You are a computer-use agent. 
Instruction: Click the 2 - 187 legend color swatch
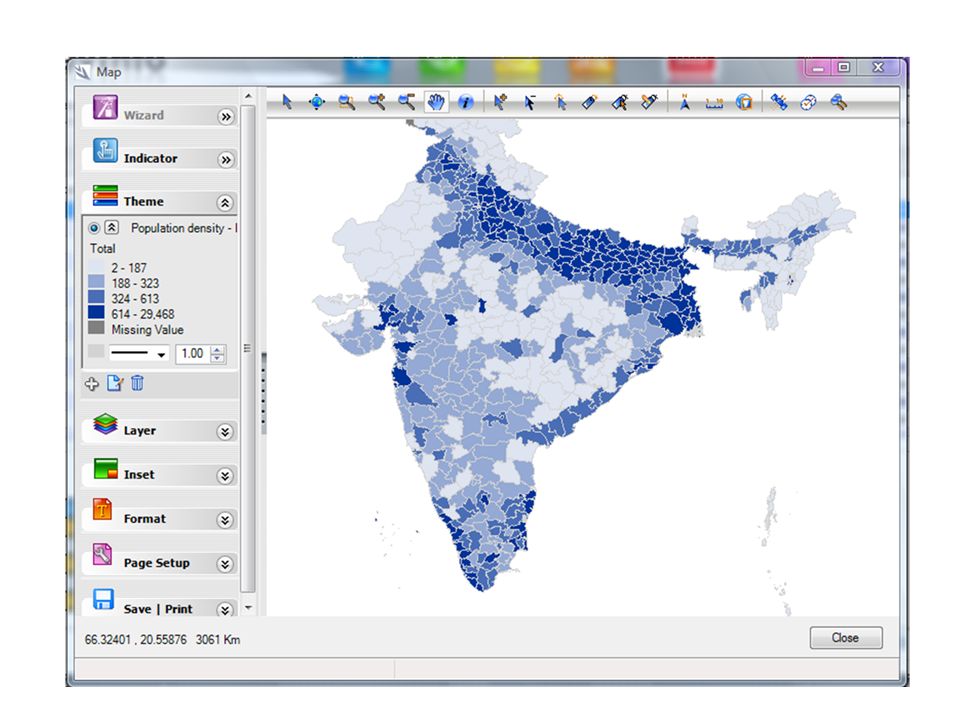point(96,268)
